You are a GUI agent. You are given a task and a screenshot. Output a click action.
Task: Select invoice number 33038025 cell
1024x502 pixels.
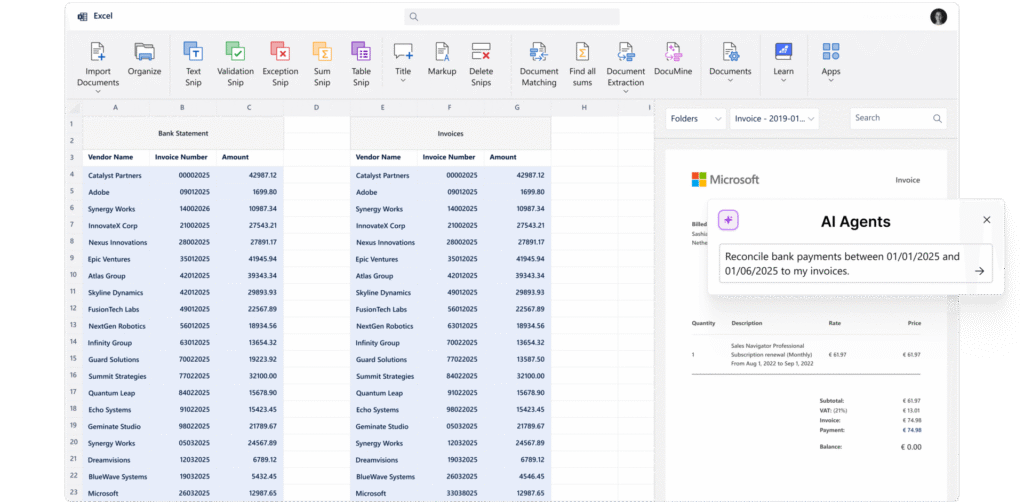[x=451, y=494]
